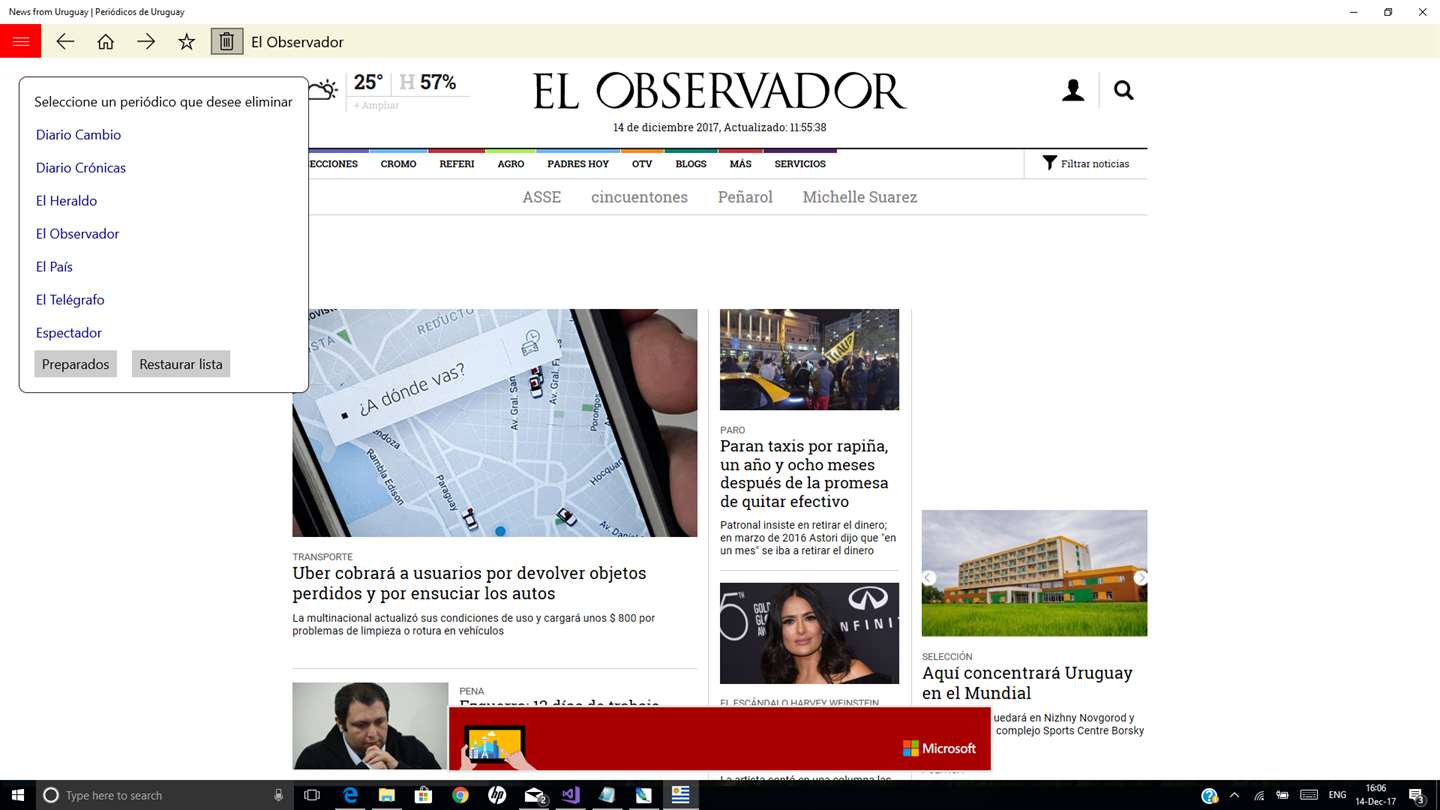Open the red hamburger menu

point(20,41)
